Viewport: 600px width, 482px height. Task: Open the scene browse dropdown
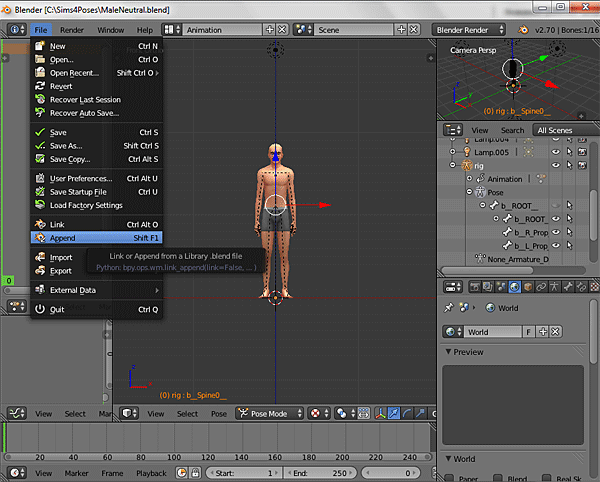[x=304, y=29]
